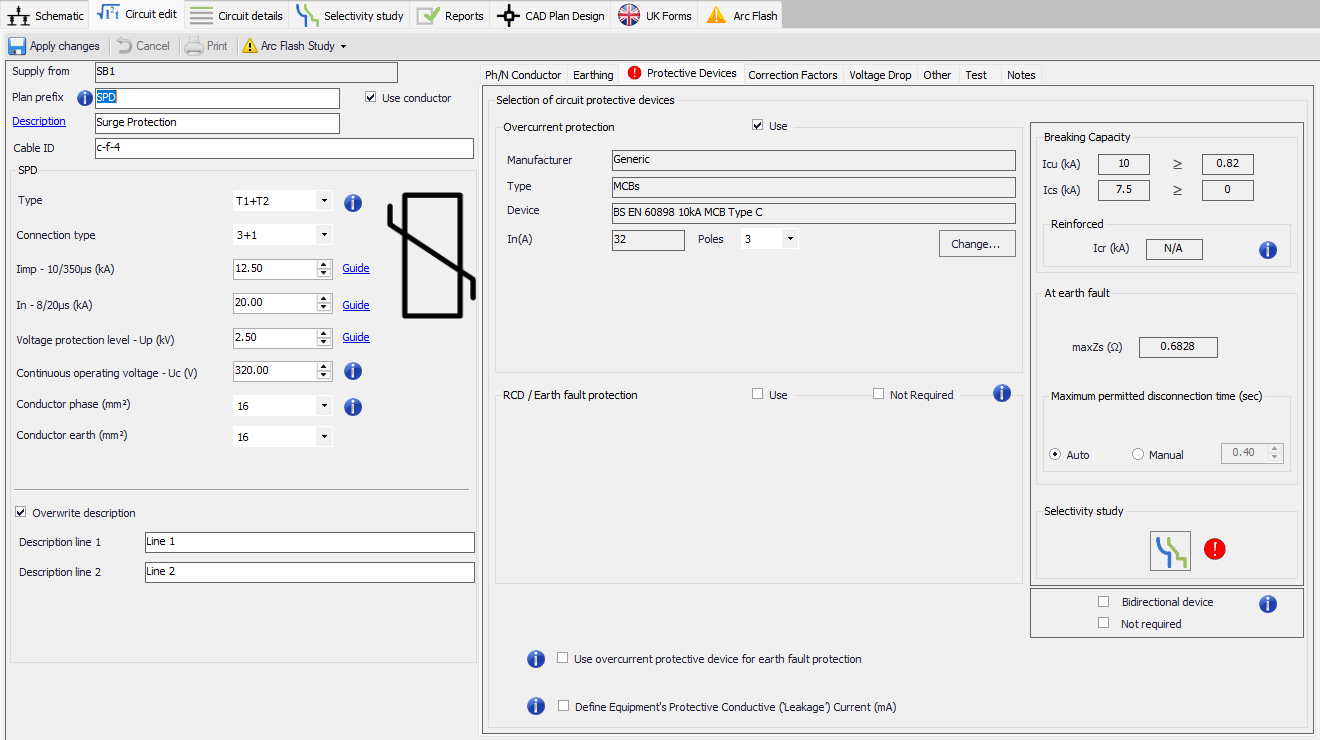Click the Description line 1 field
1320x740 pixels.
point(309,542)
